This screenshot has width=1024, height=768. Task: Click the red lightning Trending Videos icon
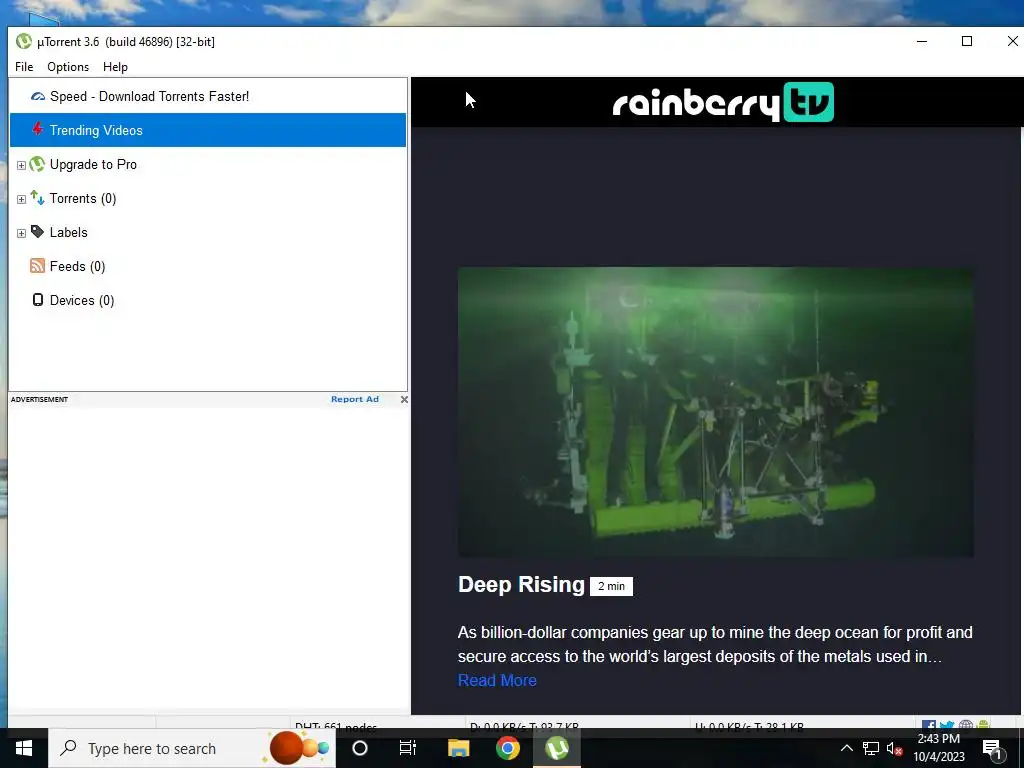pos(38,129)
